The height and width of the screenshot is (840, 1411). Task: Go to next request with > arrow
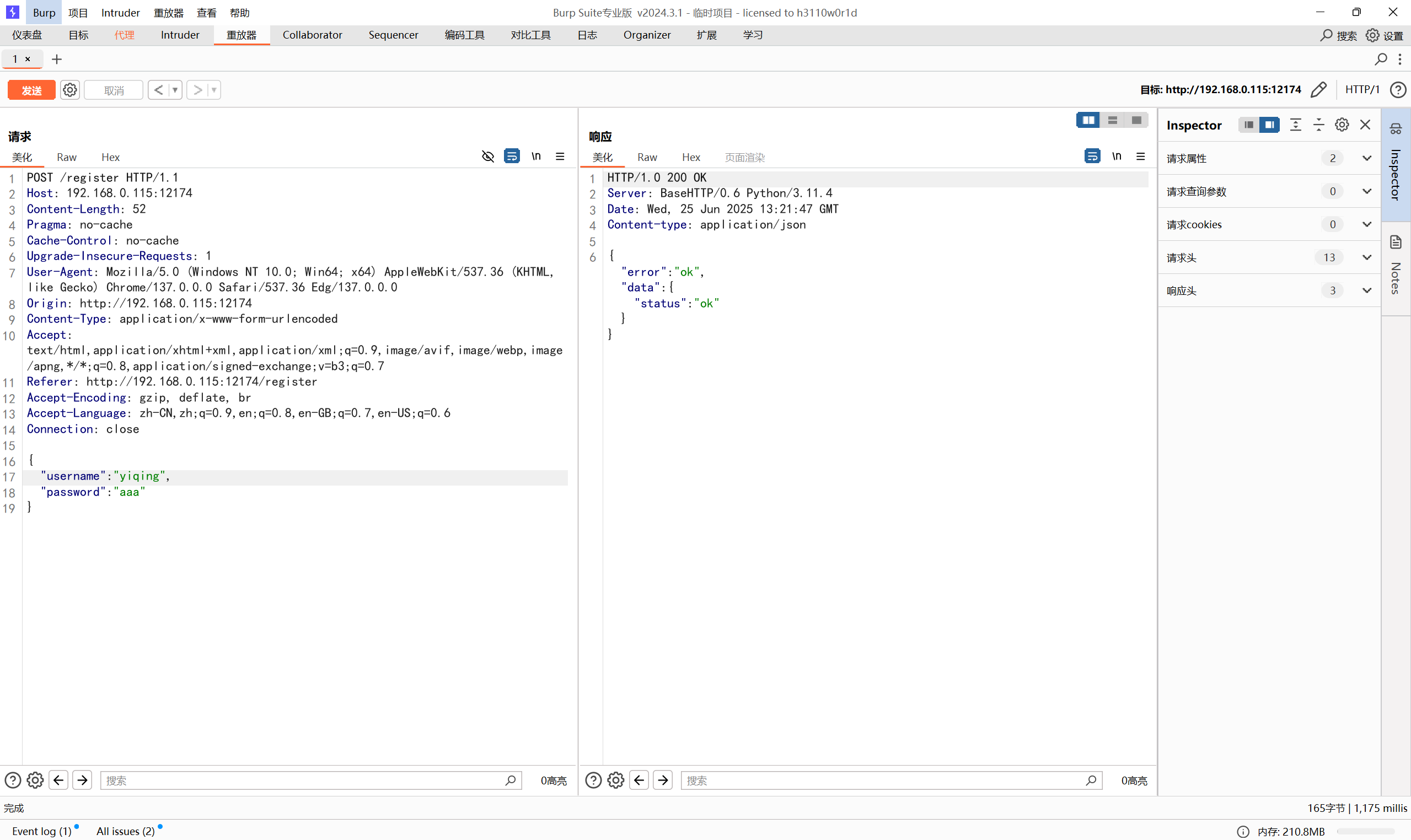click(x=197, y=90)
